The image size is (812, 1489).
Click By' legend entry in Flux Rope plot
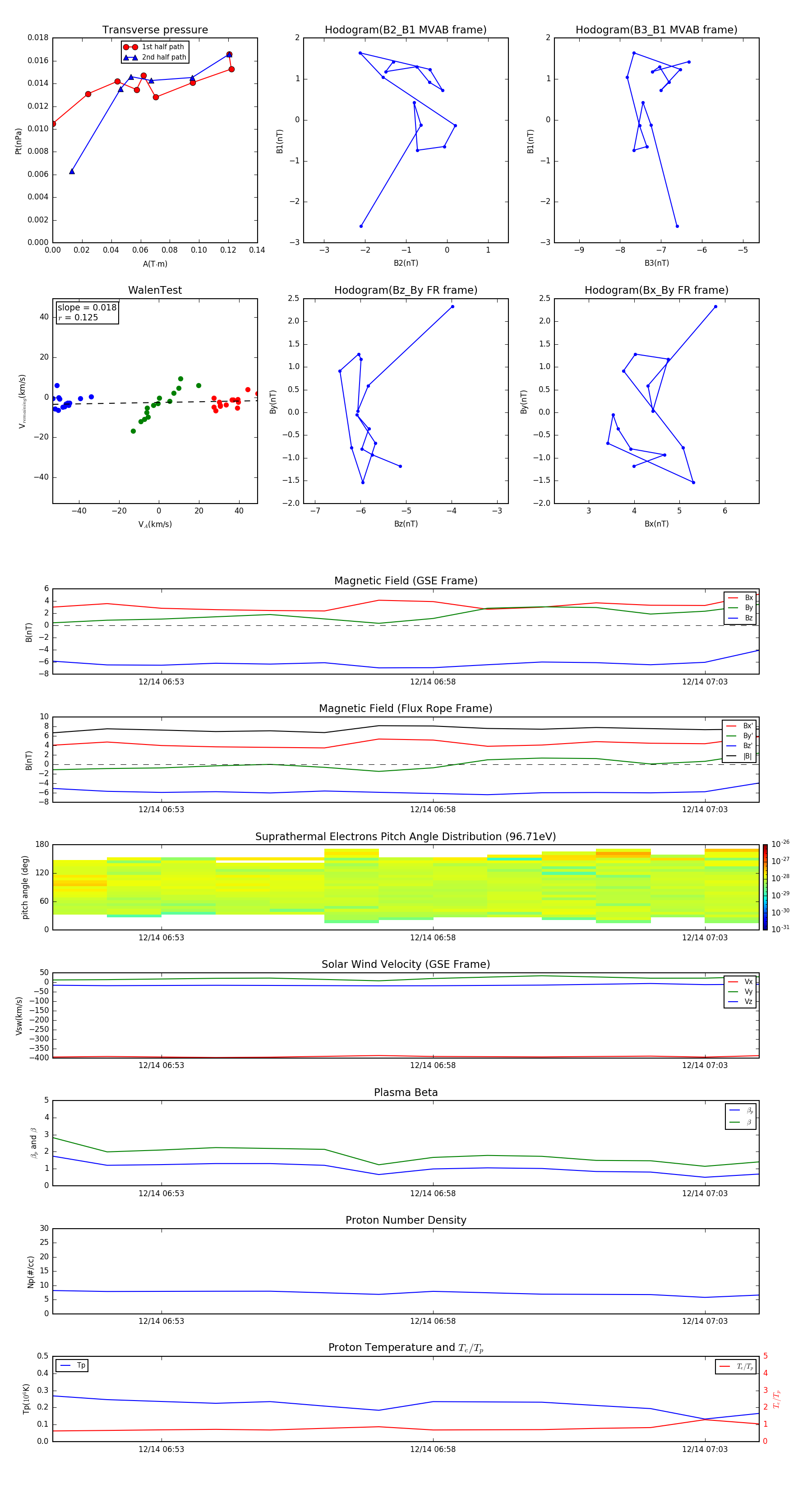click(739, 736)
